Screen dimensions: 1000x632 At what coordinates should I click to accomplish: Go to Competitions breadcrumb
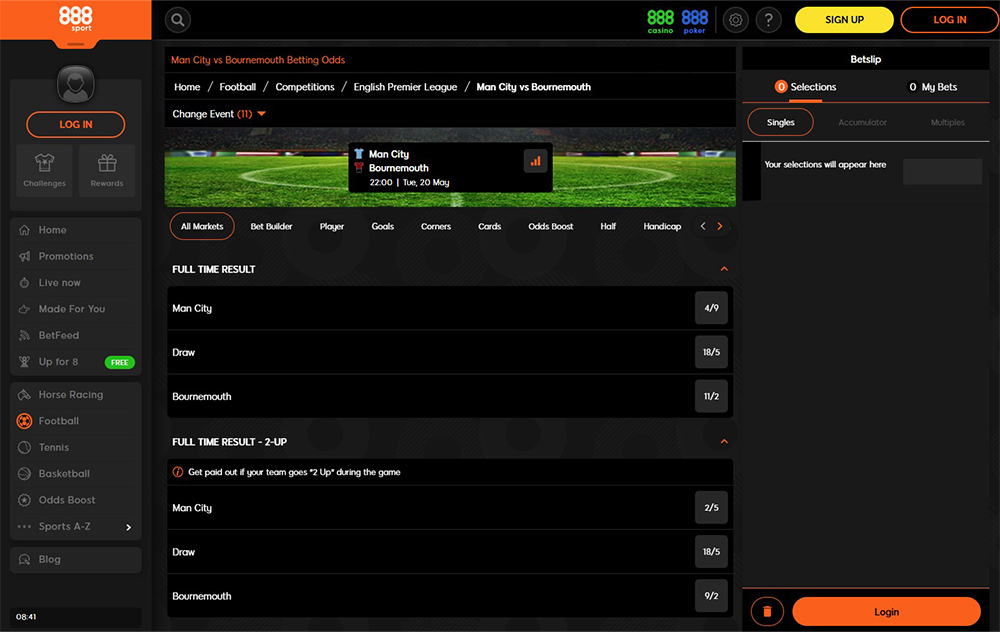point(304,87)
